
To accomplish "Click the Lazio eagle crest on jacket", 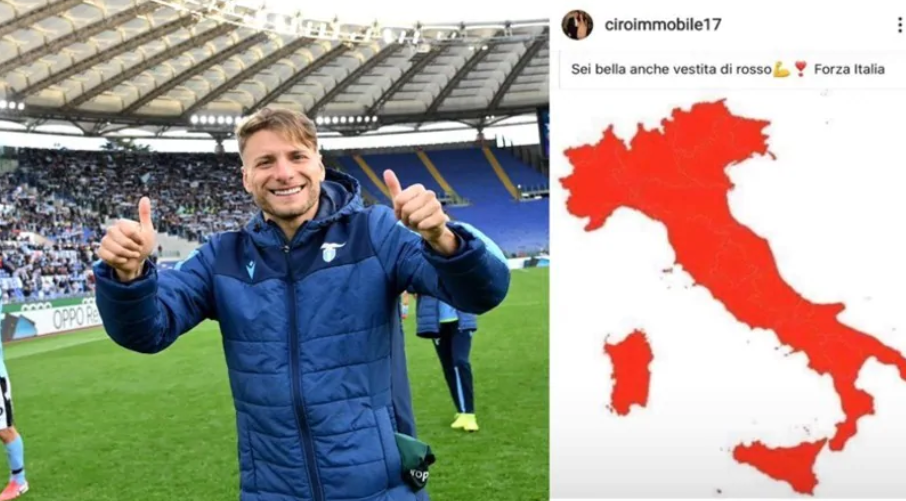I will click(x=332, y=251).
